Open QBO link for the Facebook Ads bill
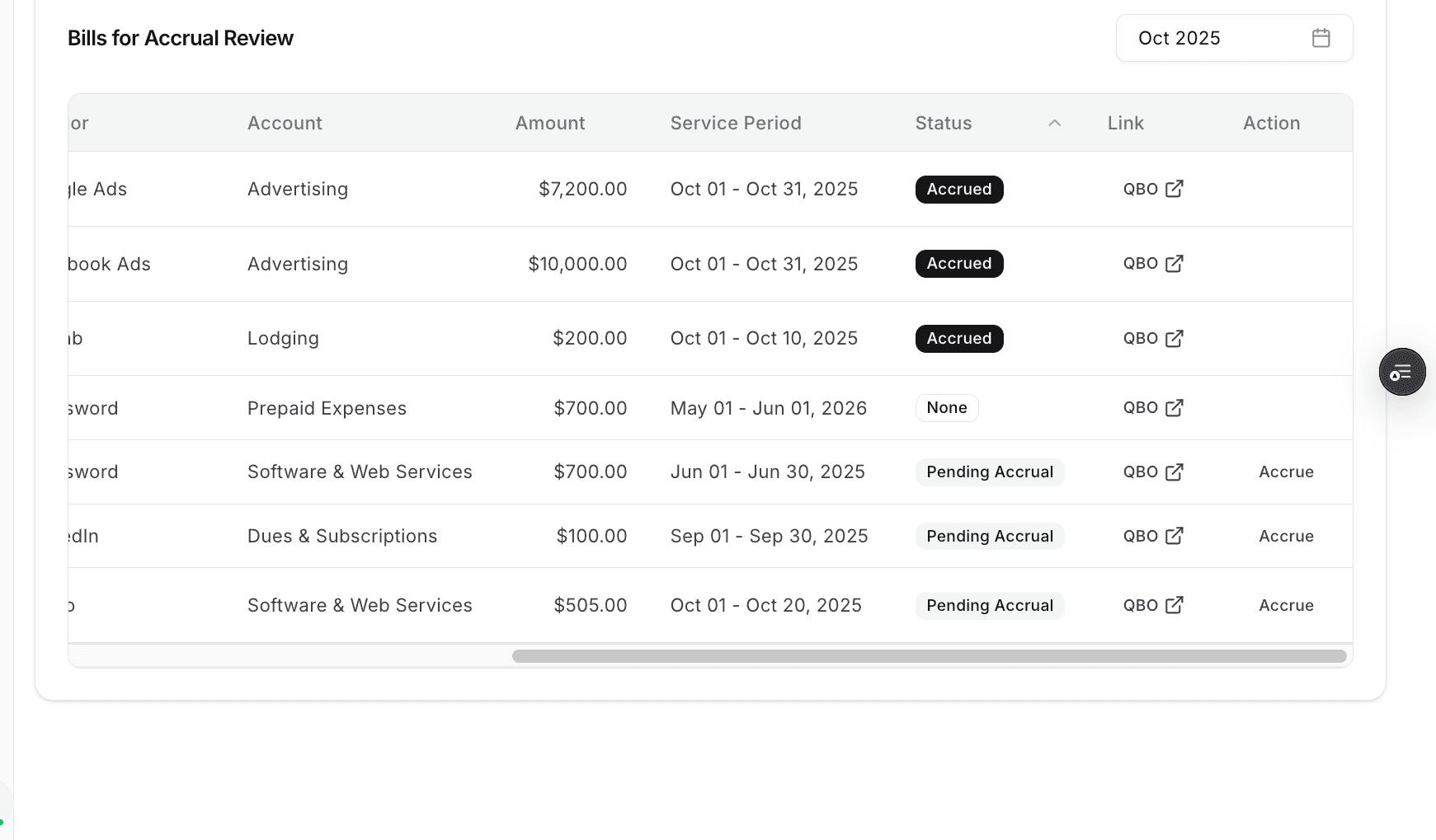1436x840 pixels. click(x=1152, y=263)
